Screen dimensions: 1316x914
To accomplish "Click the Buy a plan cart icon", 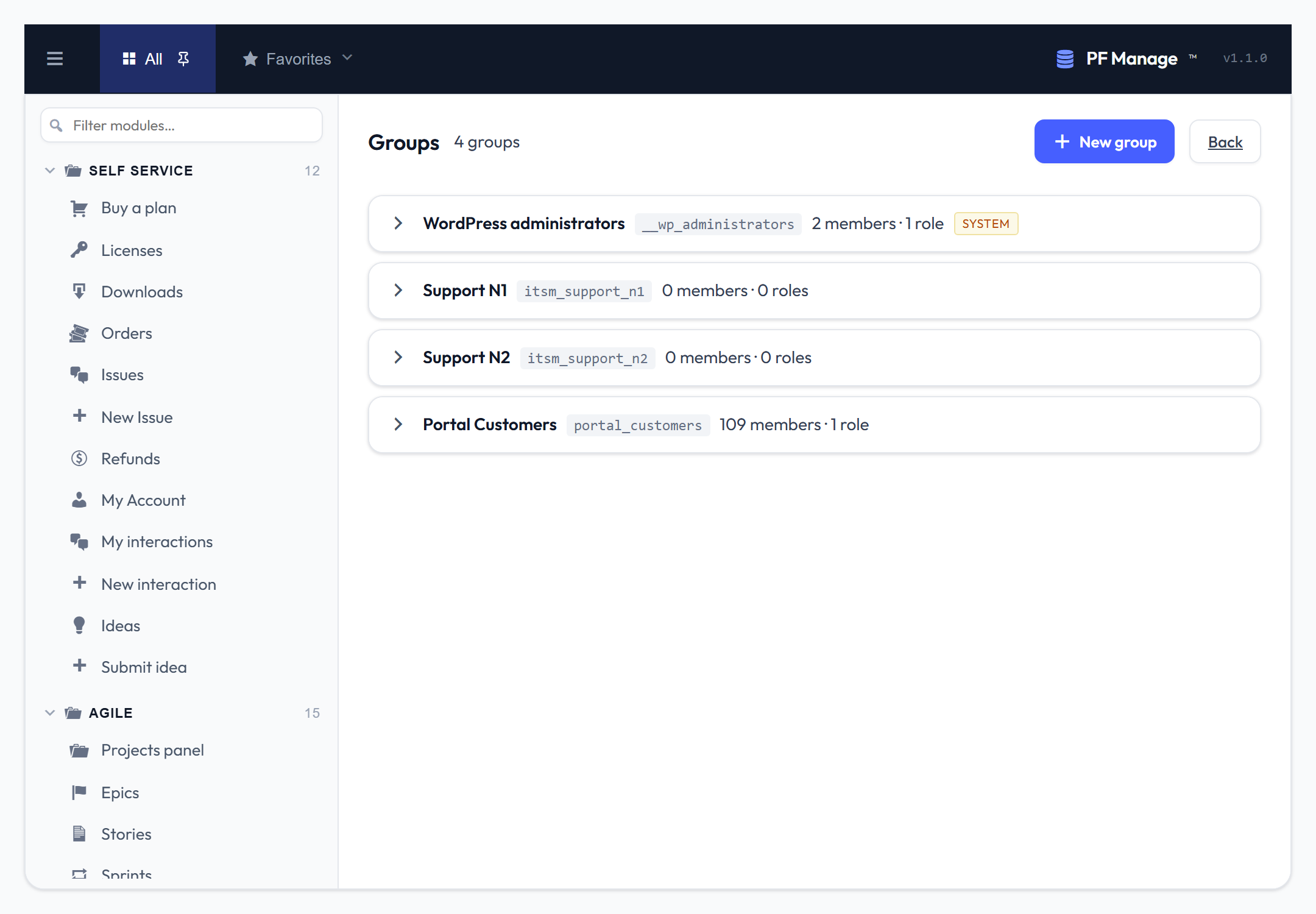I will click(79, 208).
